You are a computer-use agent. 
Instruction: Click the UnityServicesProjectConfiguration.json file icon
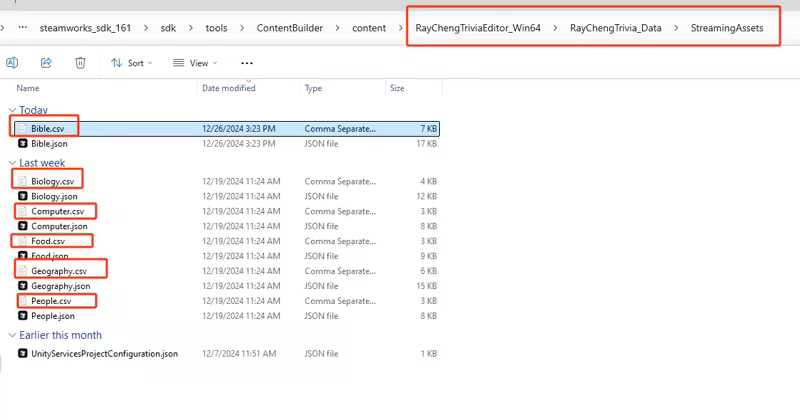click(x=23, y=354)
